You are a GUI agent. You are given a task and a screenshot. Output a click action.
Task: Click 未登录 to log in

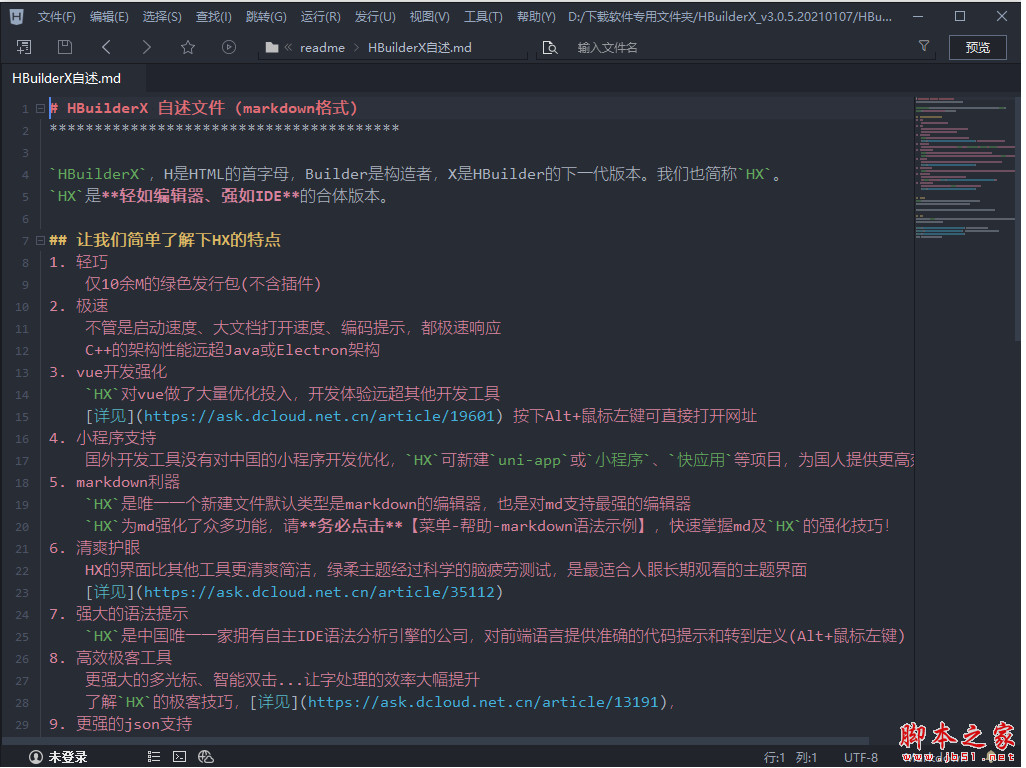[x=59, y=757]
